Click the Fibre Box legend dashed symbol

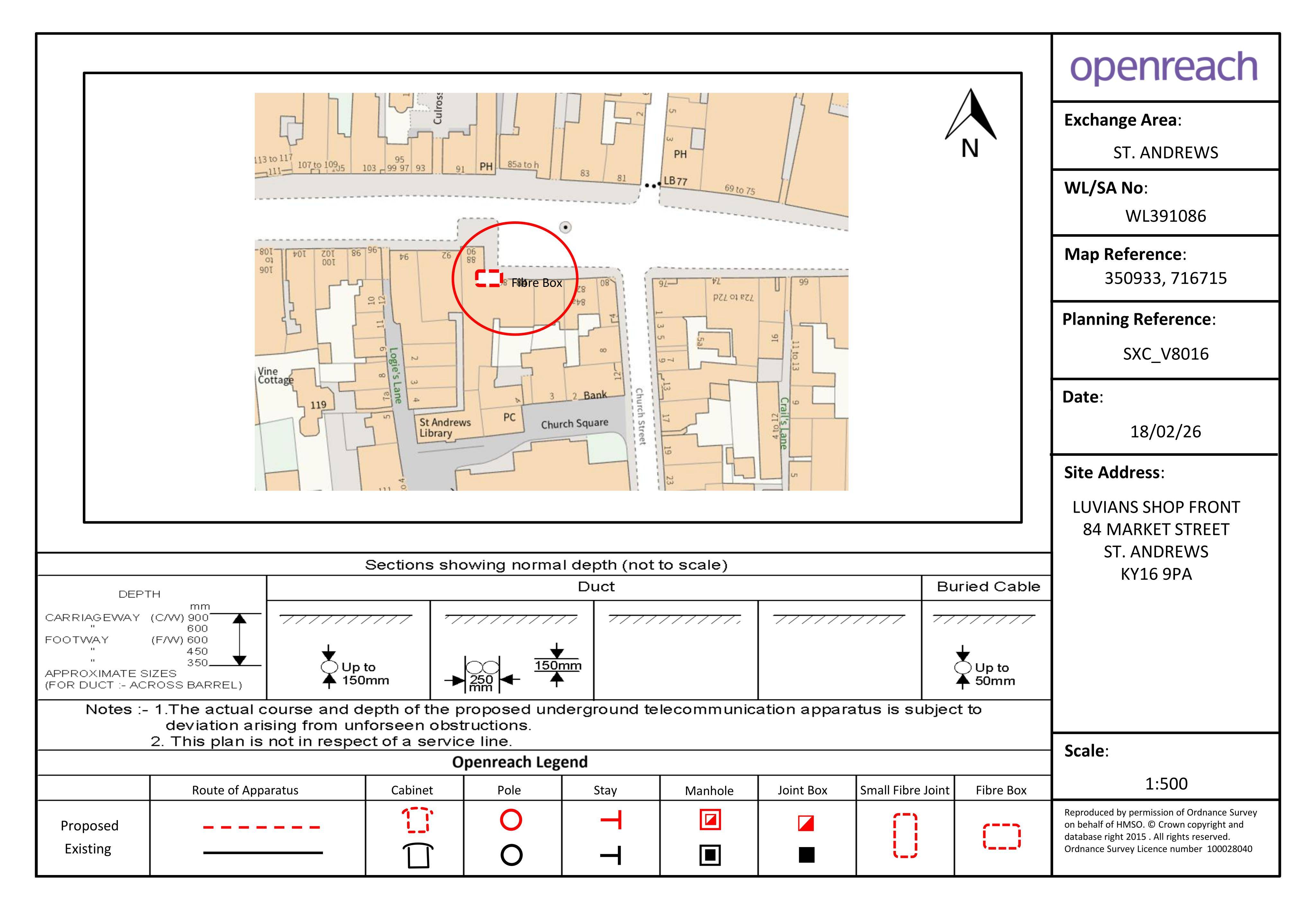[x=1001, y=836]
